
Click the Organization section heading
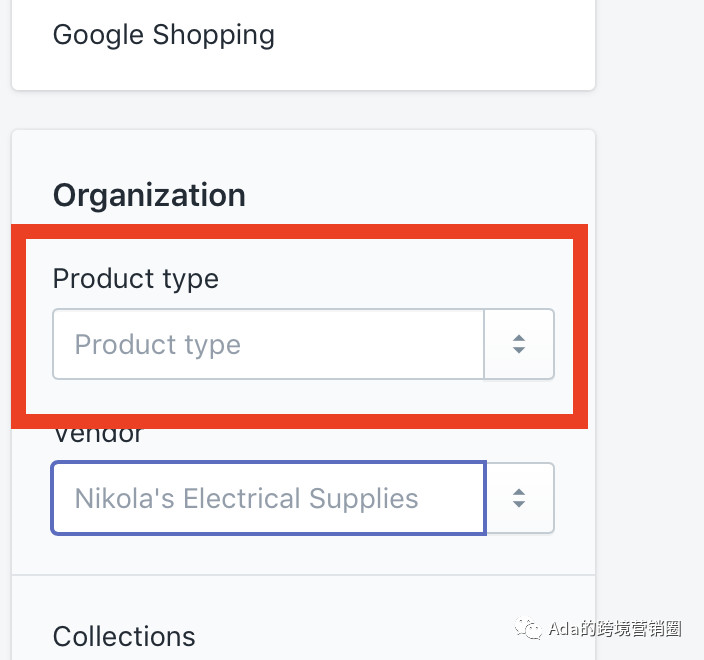(x=149, y=195)
